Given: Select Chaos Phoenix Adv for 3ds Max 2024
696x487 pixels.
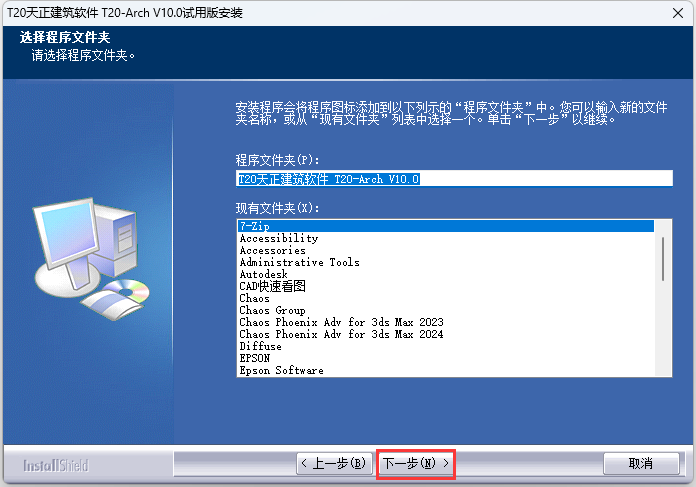Looking at the screenshot, I should click(446, 334).
